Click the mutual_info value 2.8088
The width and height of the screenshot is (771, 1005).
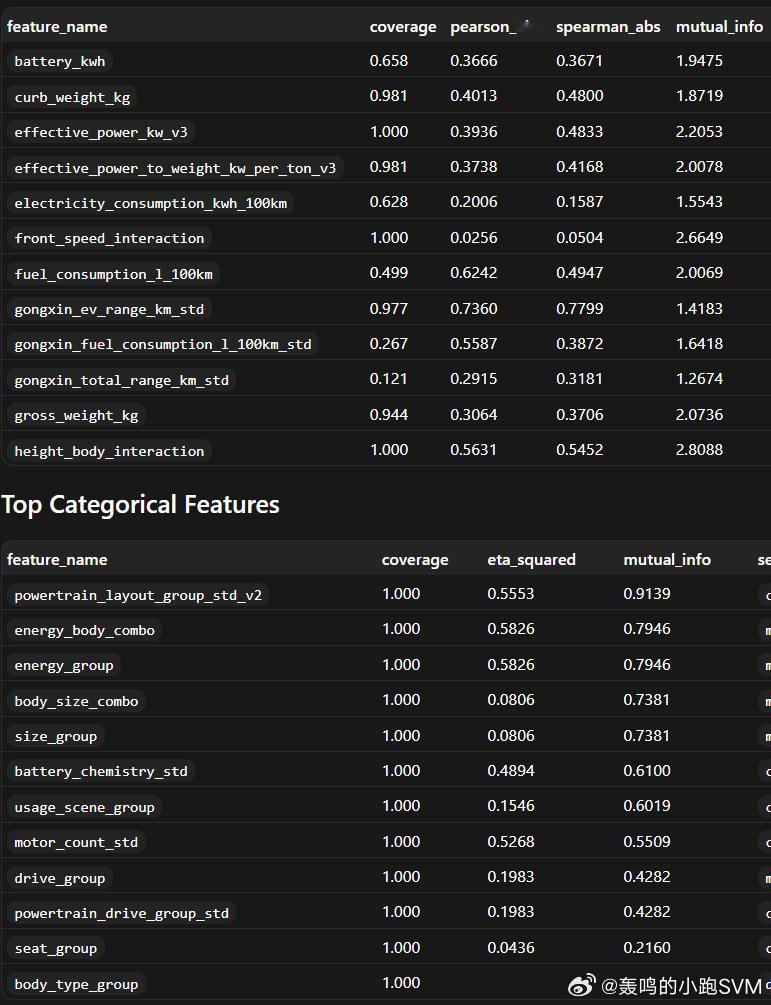point(699,450)
